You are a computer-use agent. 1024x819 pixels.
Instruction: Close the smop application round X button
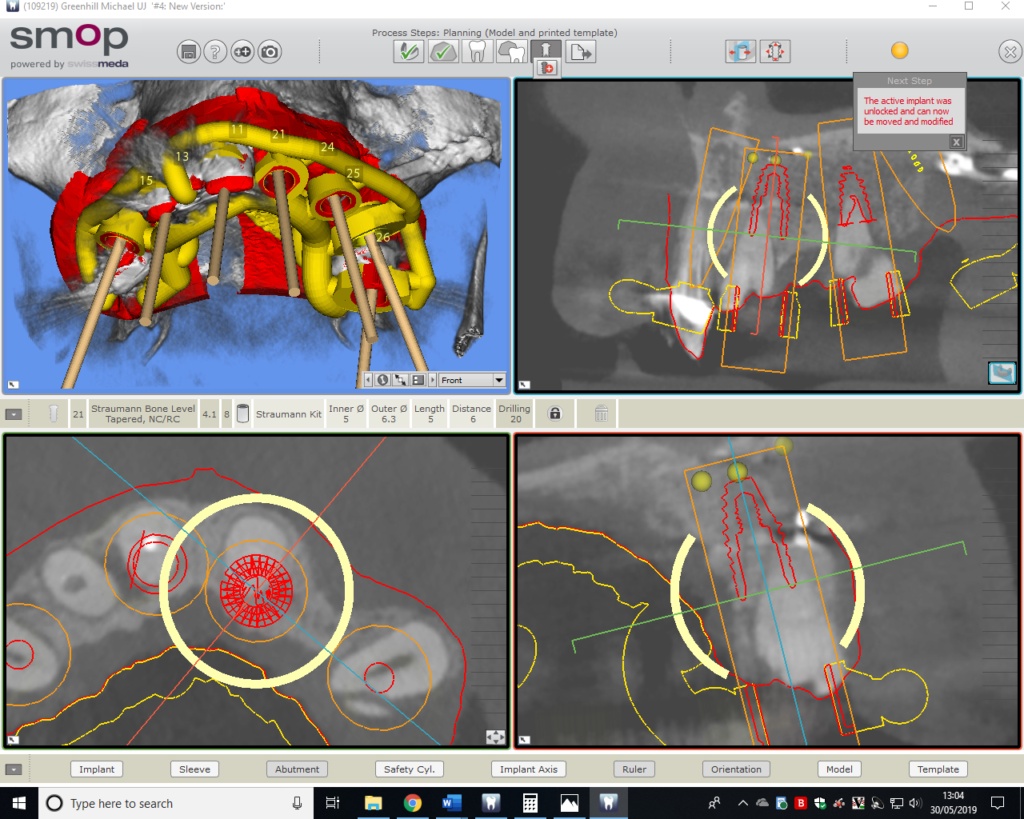[x=1010, y=52]
